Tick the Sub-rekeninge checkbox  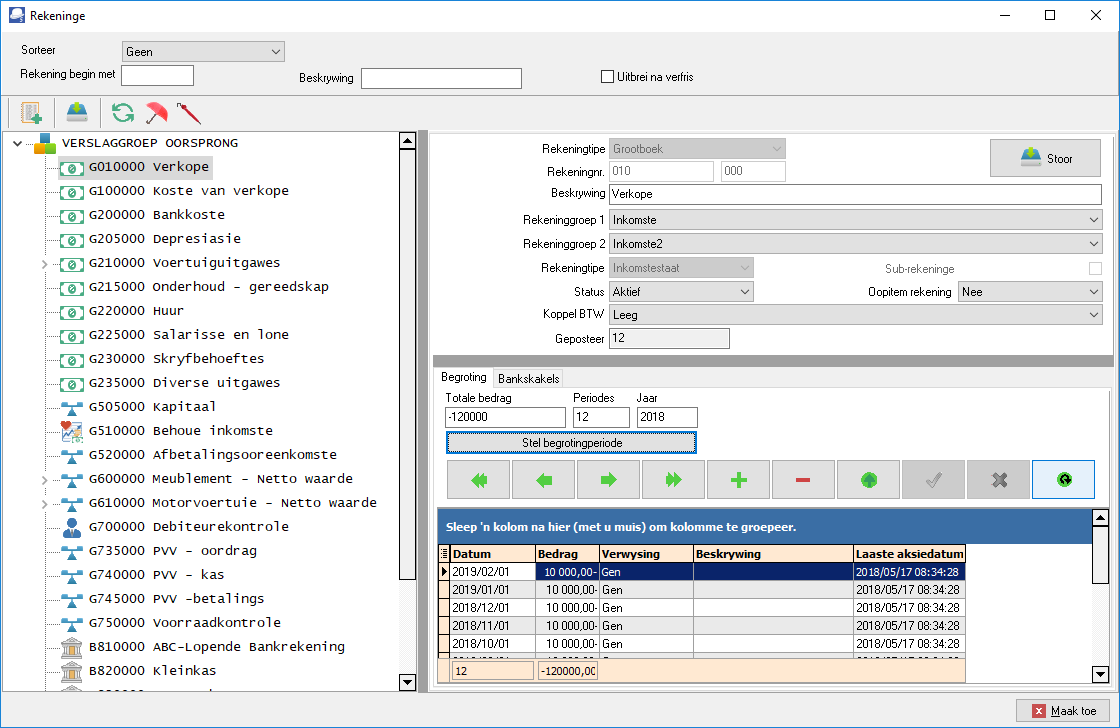1095,269
